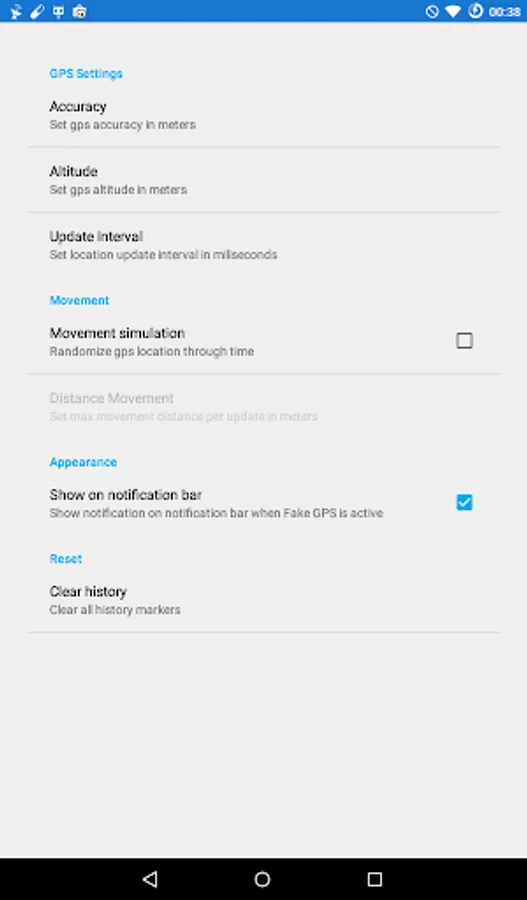Tap the 'Clear all history markers' description
The height and width of the screenshot is (900, 527).
click(x=115, y=610)
